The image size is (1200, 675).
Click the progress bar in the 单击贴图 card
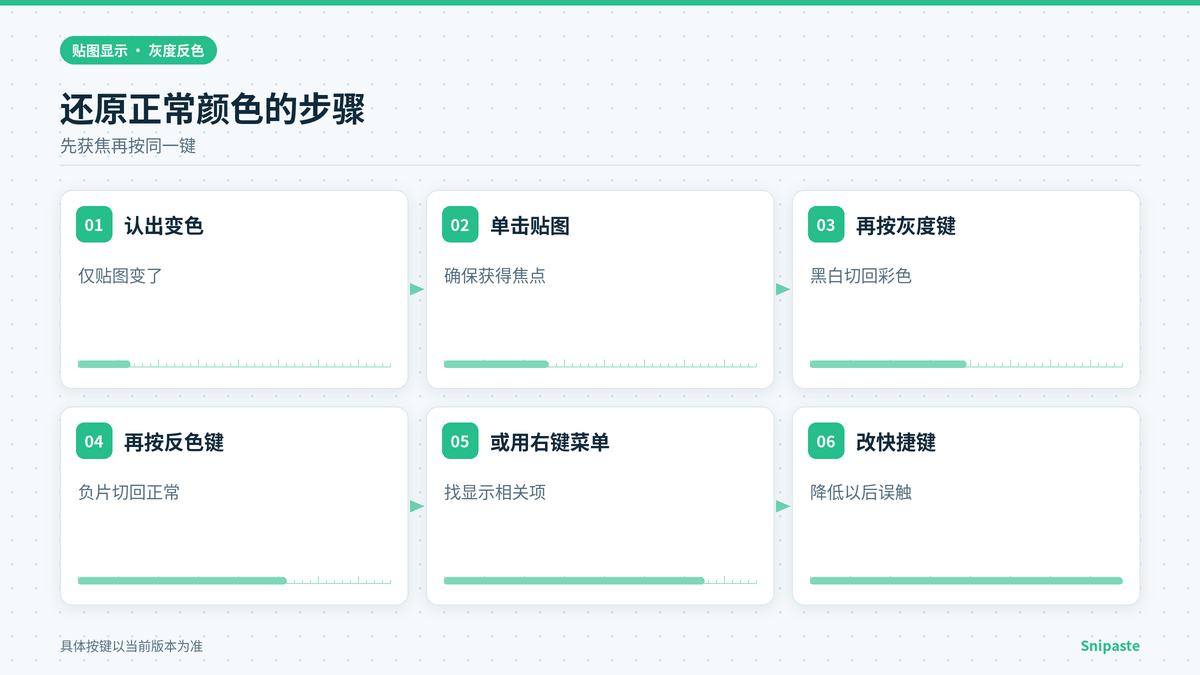pyautogui.click(x=600, y=364)
